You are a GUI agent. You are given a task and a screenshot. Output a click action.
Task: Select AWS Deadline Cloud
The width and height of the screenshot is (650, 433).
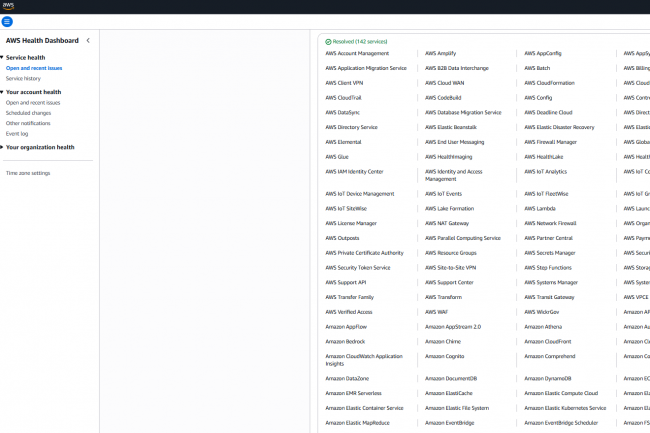click(548, 112)
